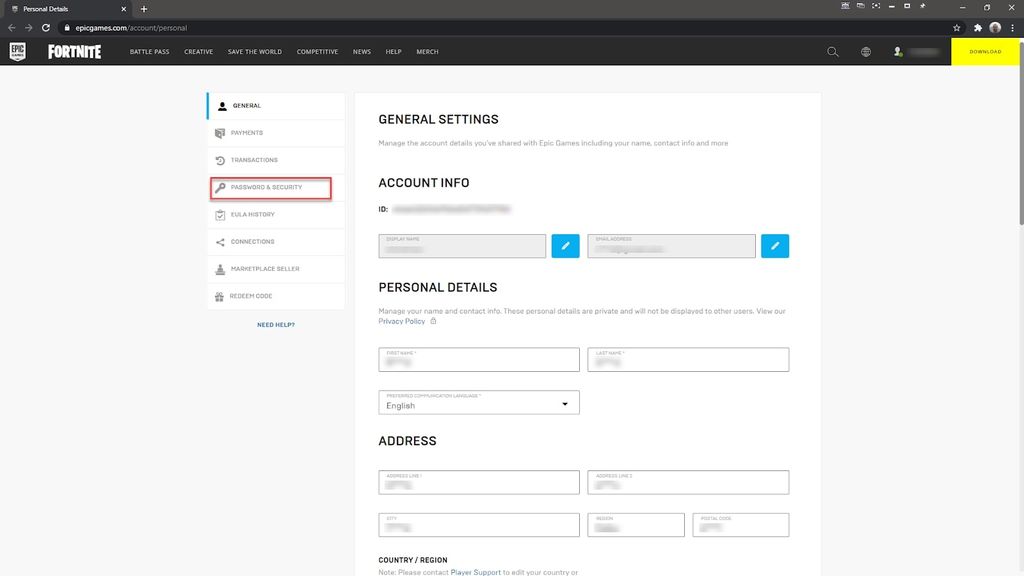1024x576 pixels.
Task: Click the Epic Games logo
Action: (x=17, y=51)
